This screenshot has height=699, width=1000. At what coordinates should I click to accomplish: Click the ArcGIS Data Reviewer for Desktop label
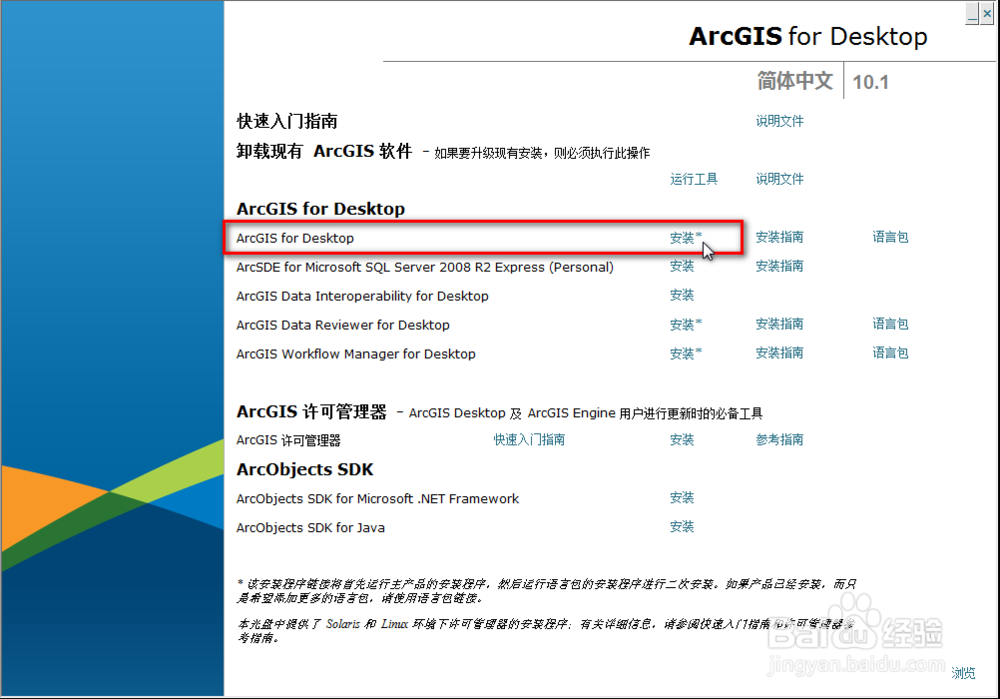point(342,325)
